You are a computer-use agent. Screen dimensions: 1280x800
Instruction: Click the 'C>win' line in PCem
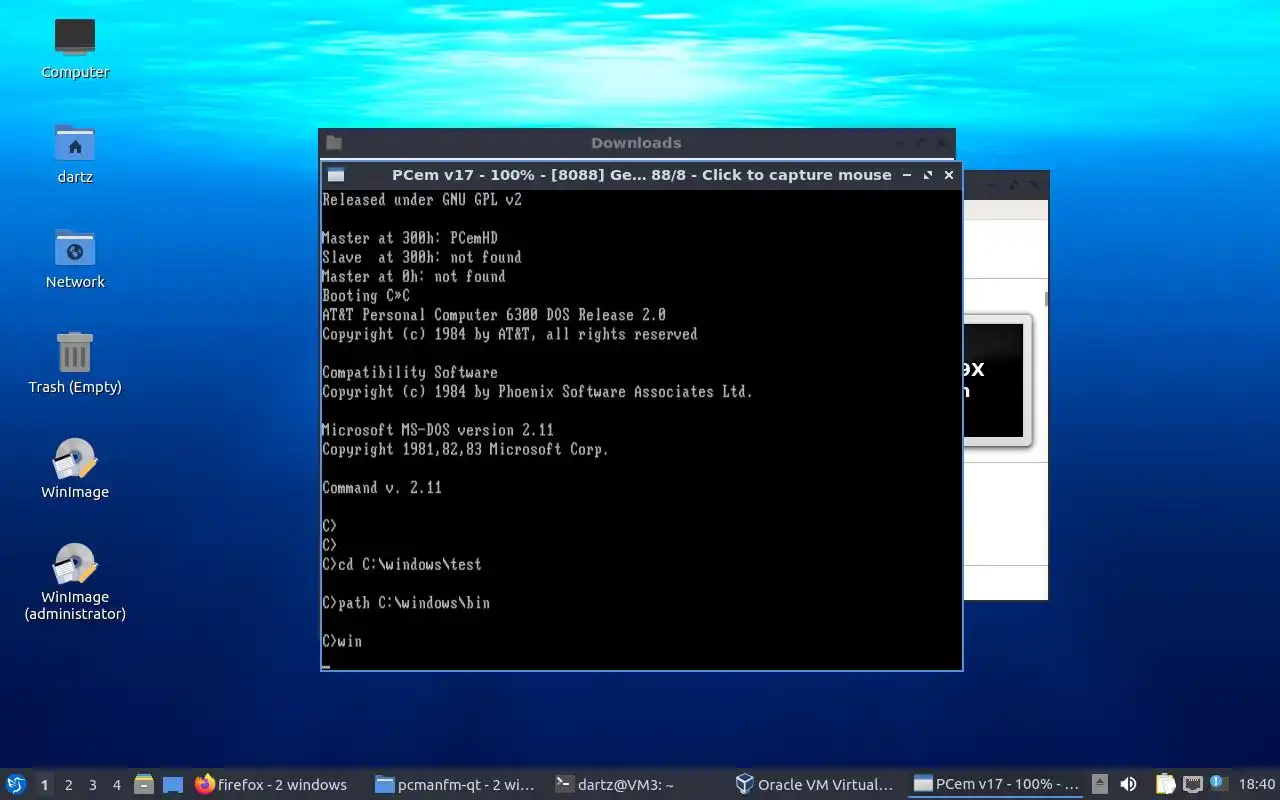click(342, 641)
